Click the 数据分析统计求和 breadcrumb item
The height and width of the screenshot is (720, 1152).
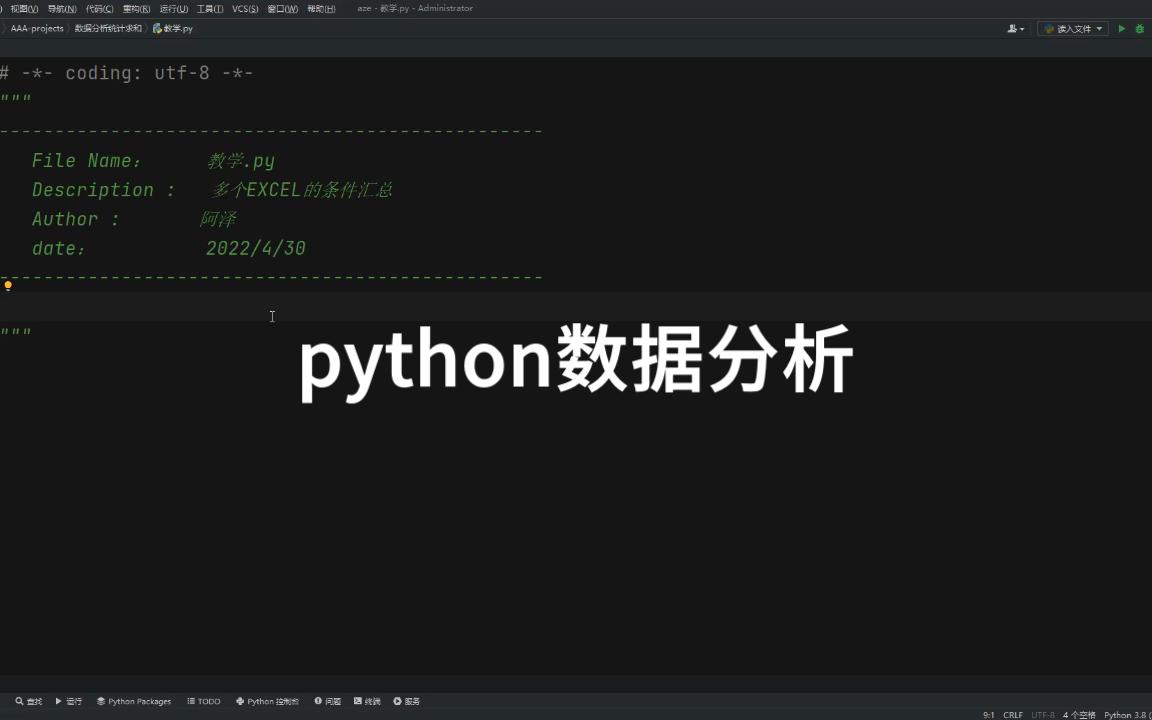[x=108, y=28]
